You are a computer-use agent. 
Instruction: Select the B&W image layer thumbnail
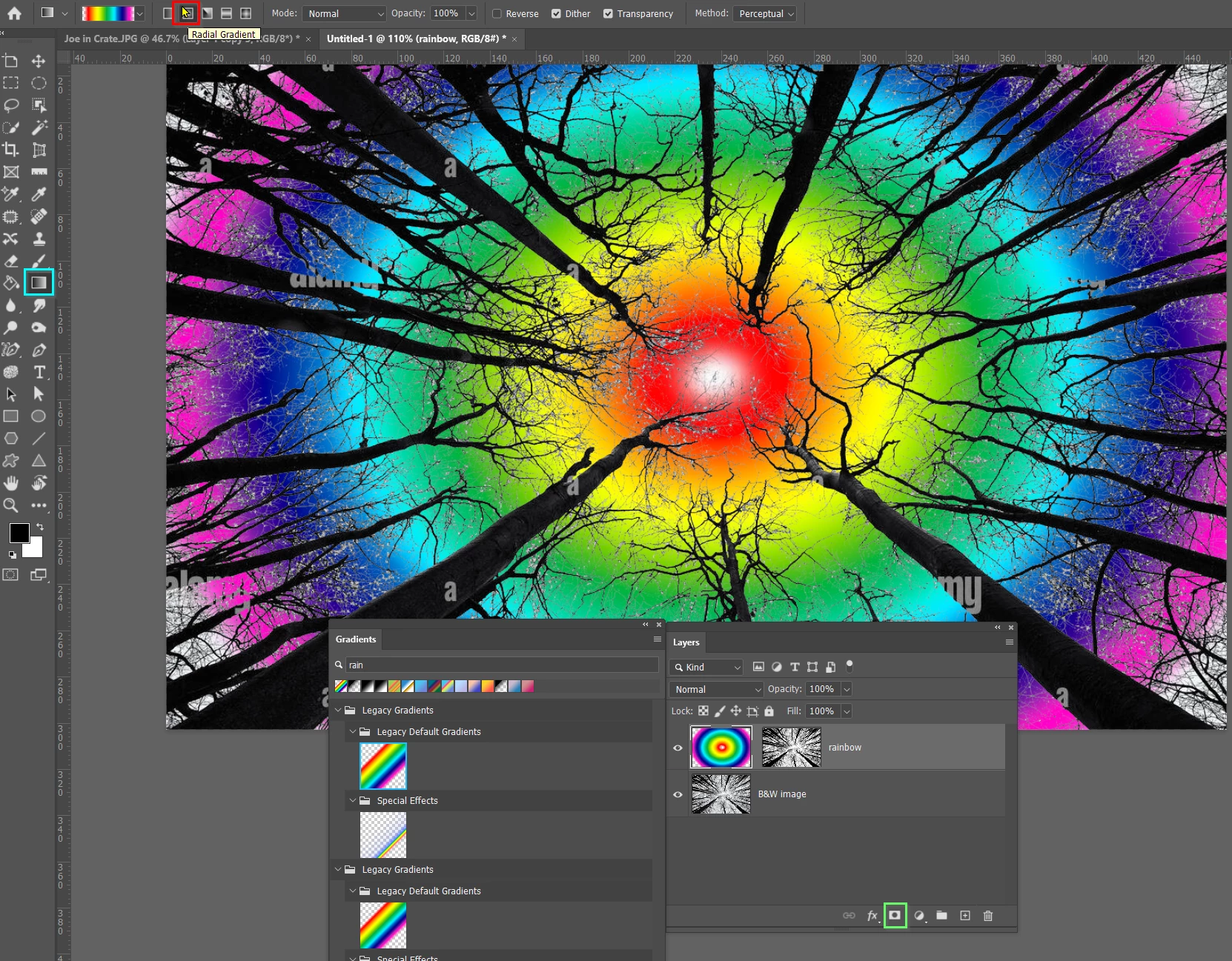pos(721,794)
